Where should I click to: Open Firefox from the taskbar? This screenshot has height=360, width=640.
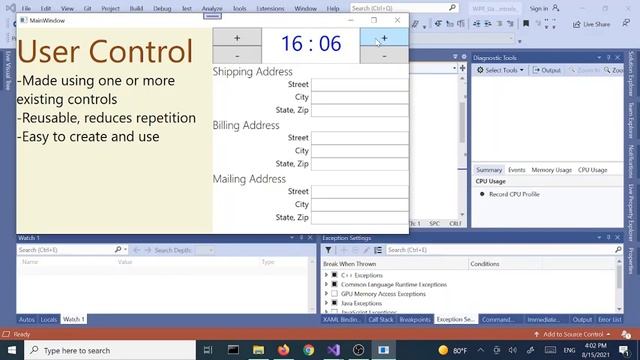point(284,350)
